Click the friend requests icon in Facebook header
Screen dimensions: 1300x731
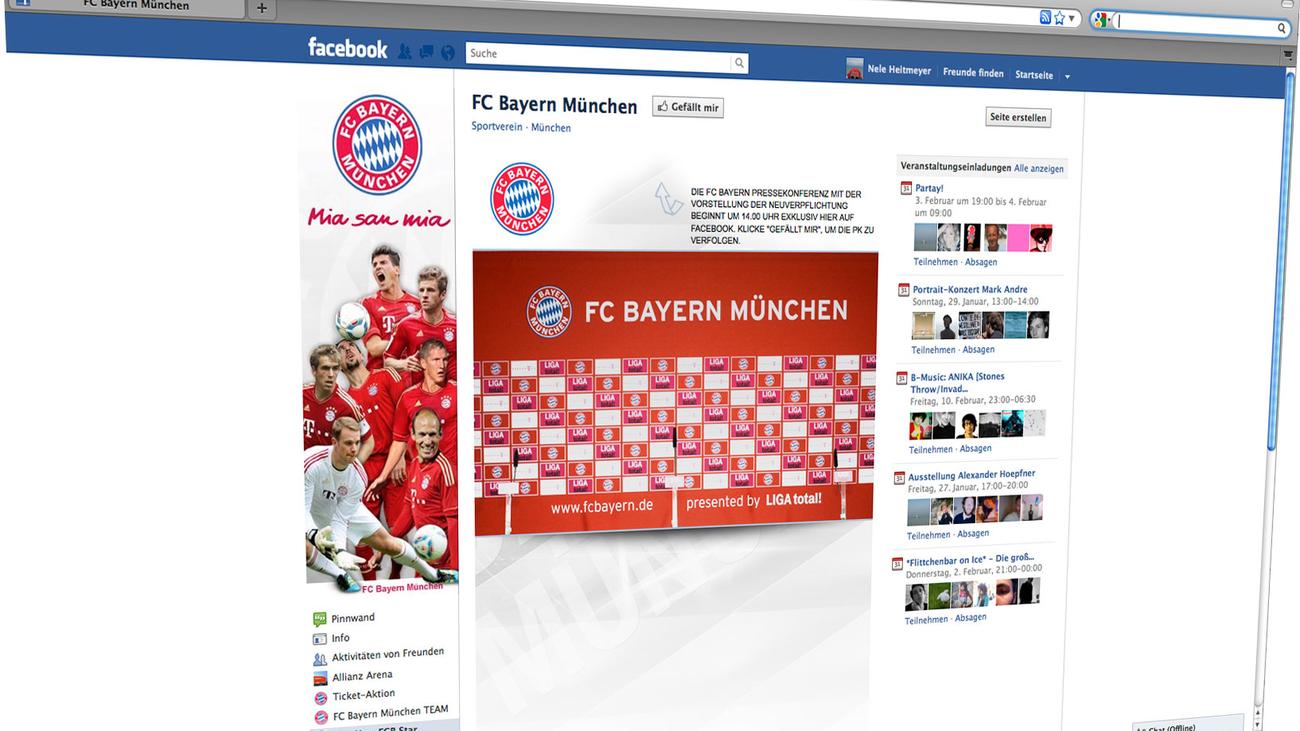[x=405, y=51]
